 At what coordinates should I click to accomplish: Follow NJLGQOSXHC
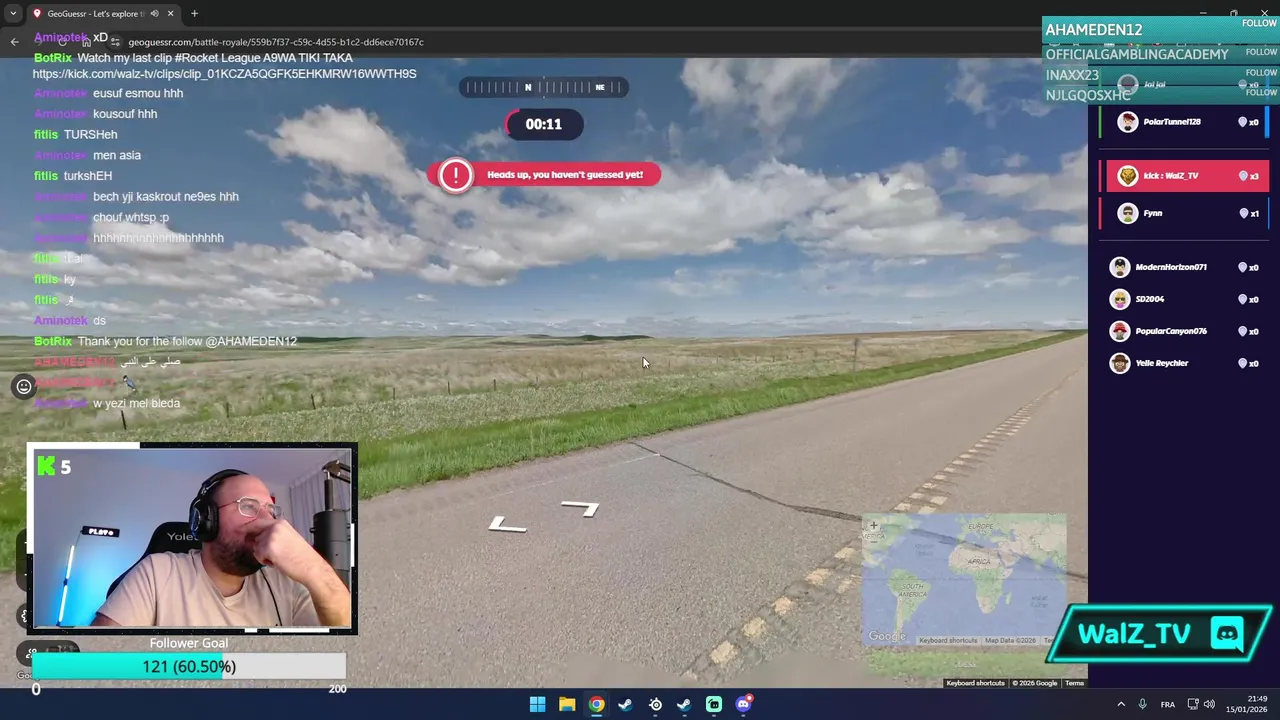tap(1261, 93)
